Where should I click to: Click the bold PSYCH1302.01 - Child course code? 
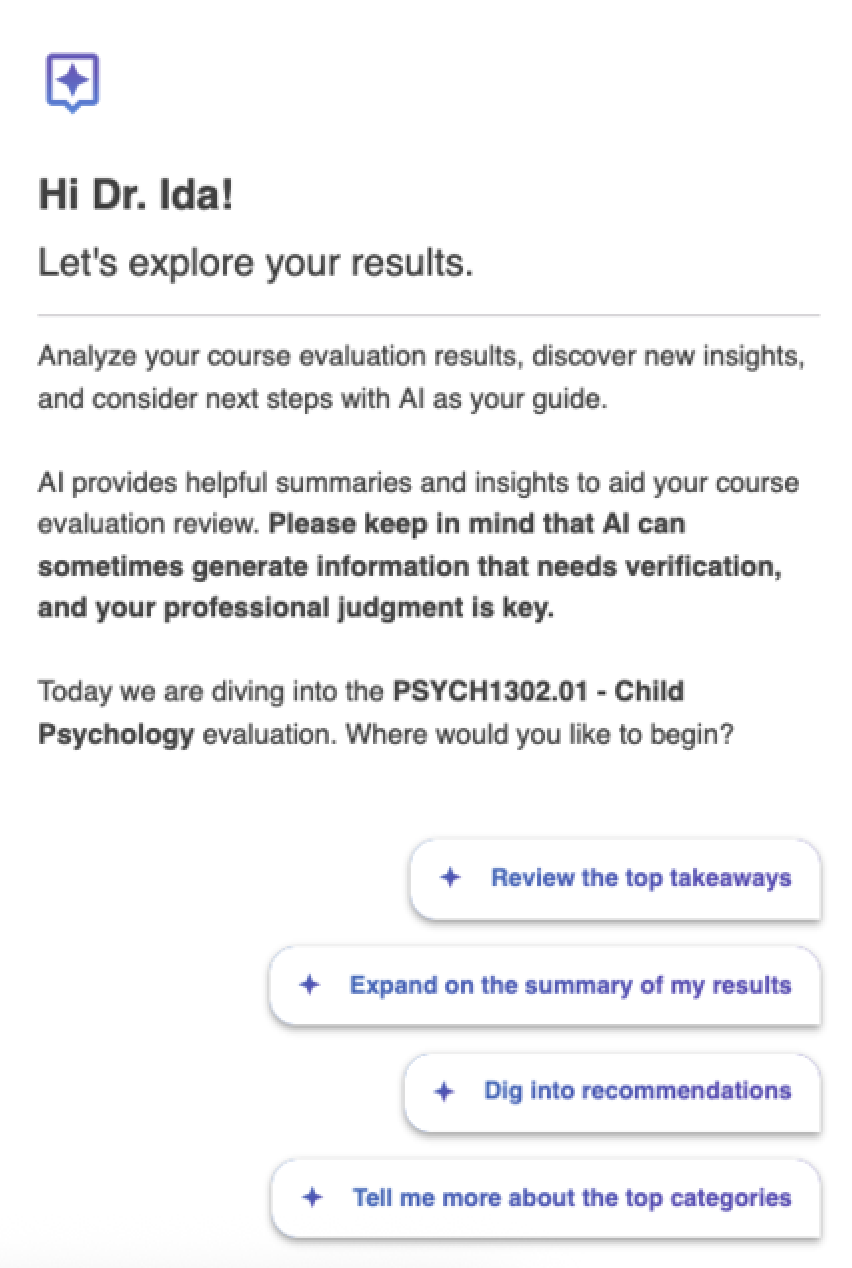tap(538, 691)
